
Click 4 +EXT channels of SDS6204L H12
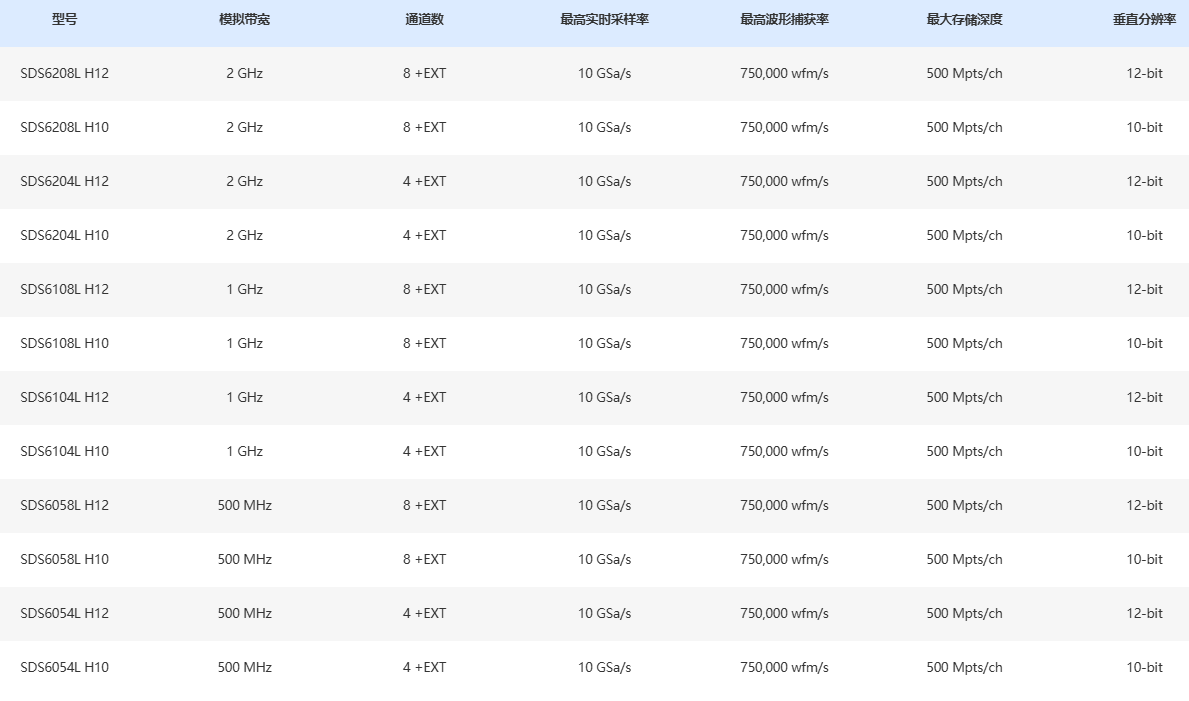coord(425,181)
